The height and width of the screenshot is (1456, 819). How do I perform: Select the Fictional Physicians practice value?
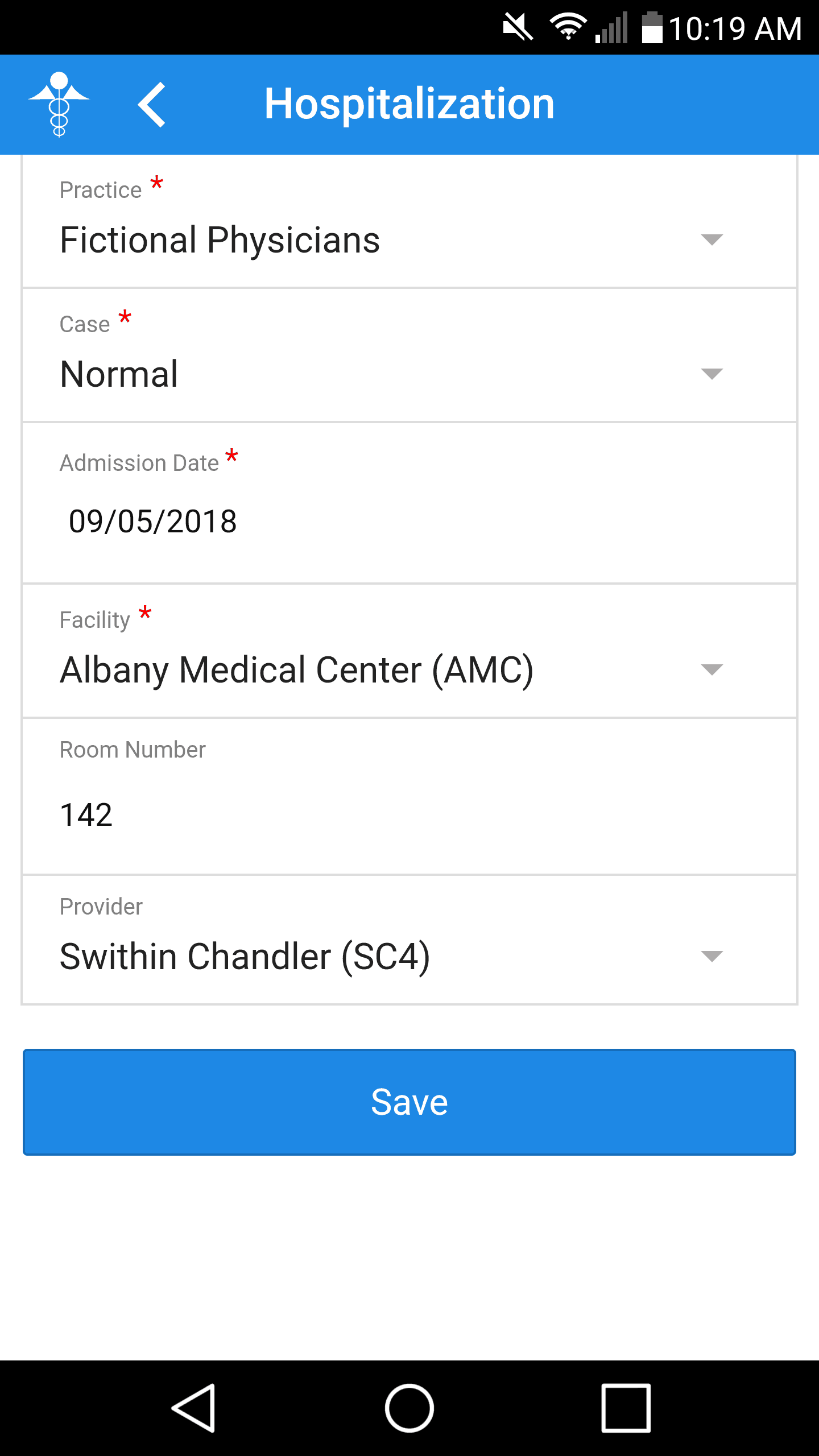pyautogui.click(x=220, y=240)
